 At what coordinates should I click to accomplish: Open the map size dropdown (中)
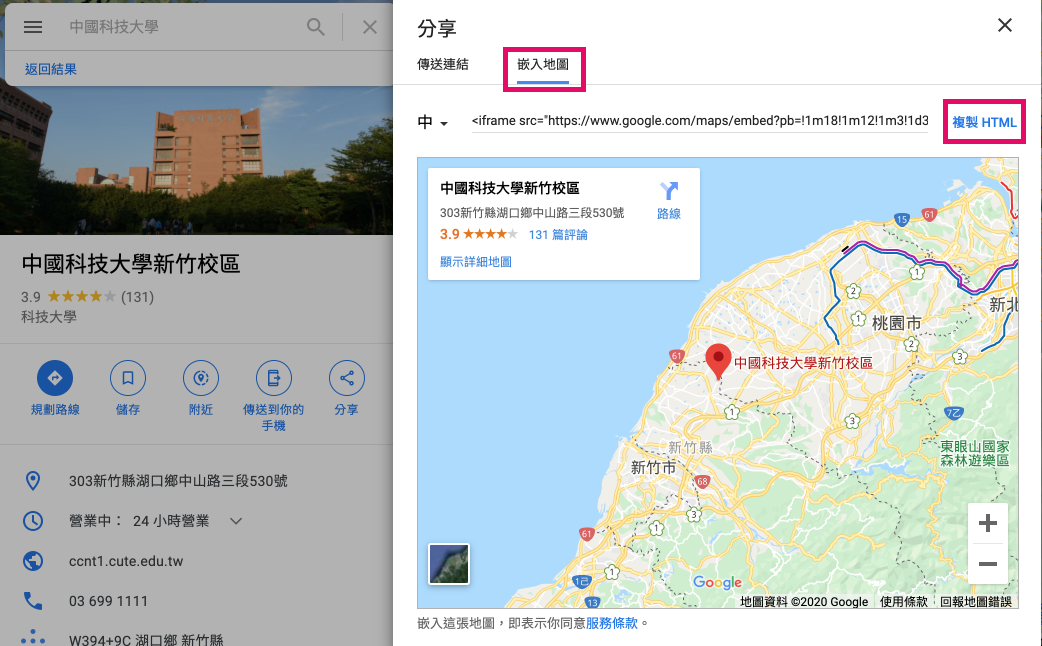(x=433, y=122)
